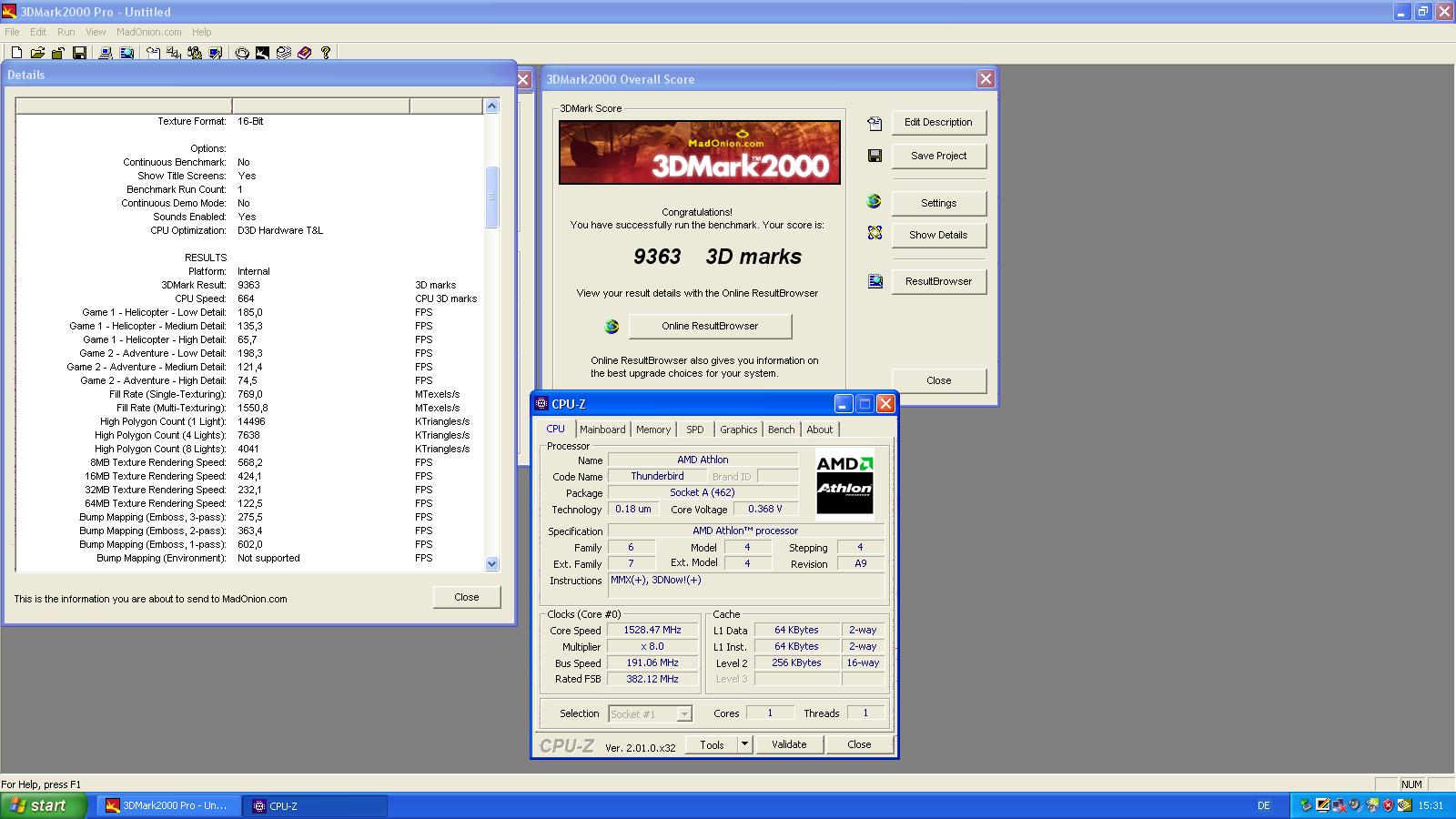The height and width of the screenshot is (819, 1456).
Task: Click the Code Name field Thunderbird
Action: pyautogui.click(x=657, y=476)
